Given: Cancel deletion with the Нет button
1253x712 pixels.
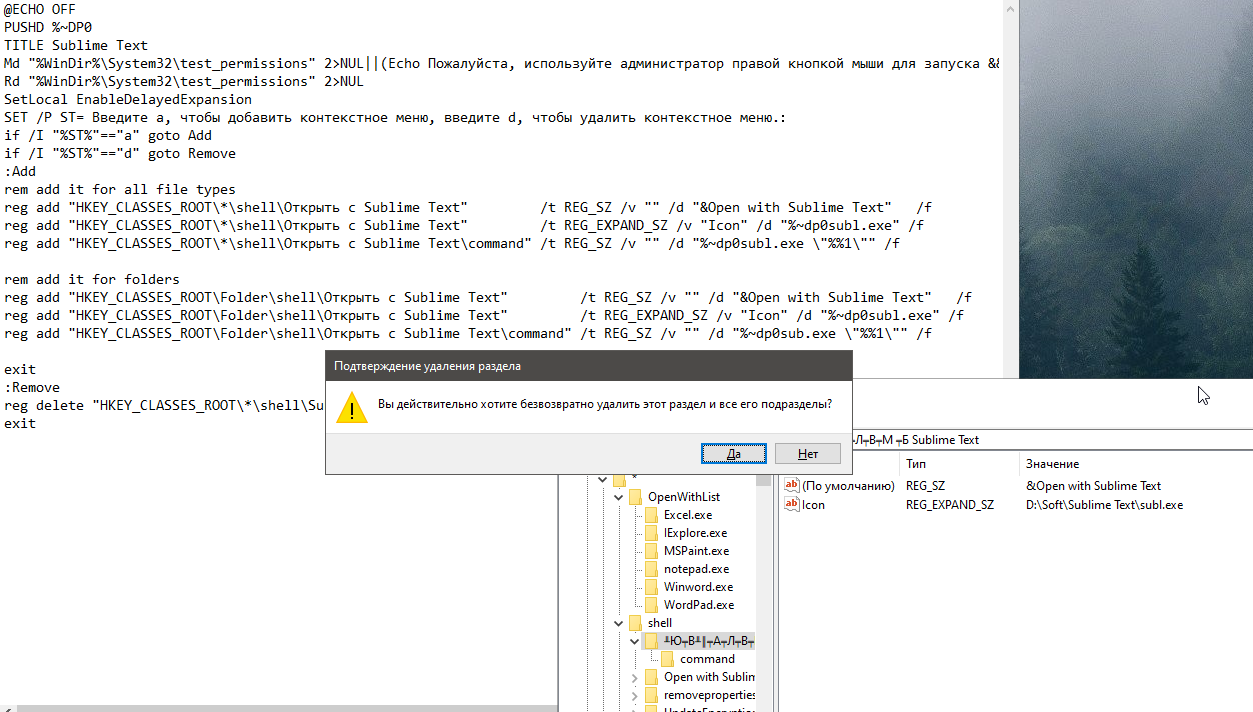Looking at the screenshot, I should click(x=808, y=454).
